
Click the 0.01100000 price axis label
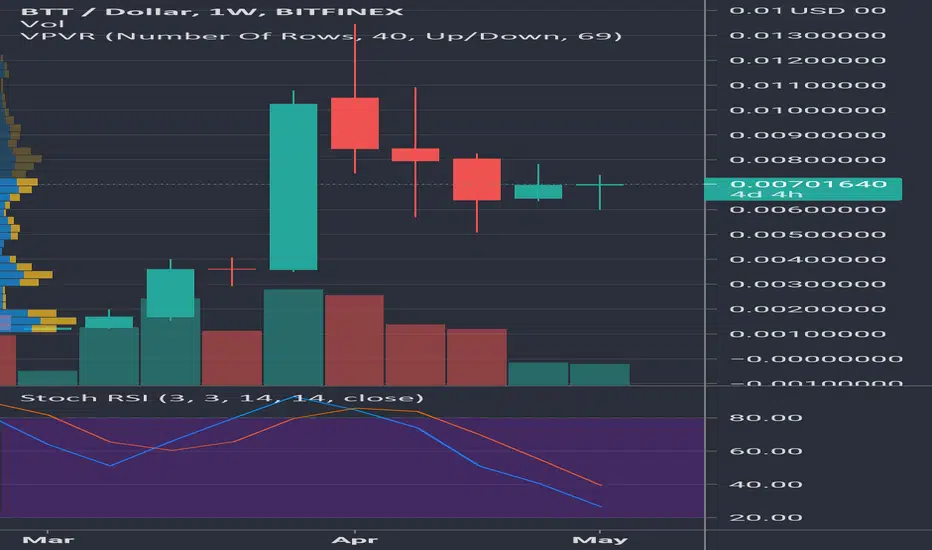(807, 85)
